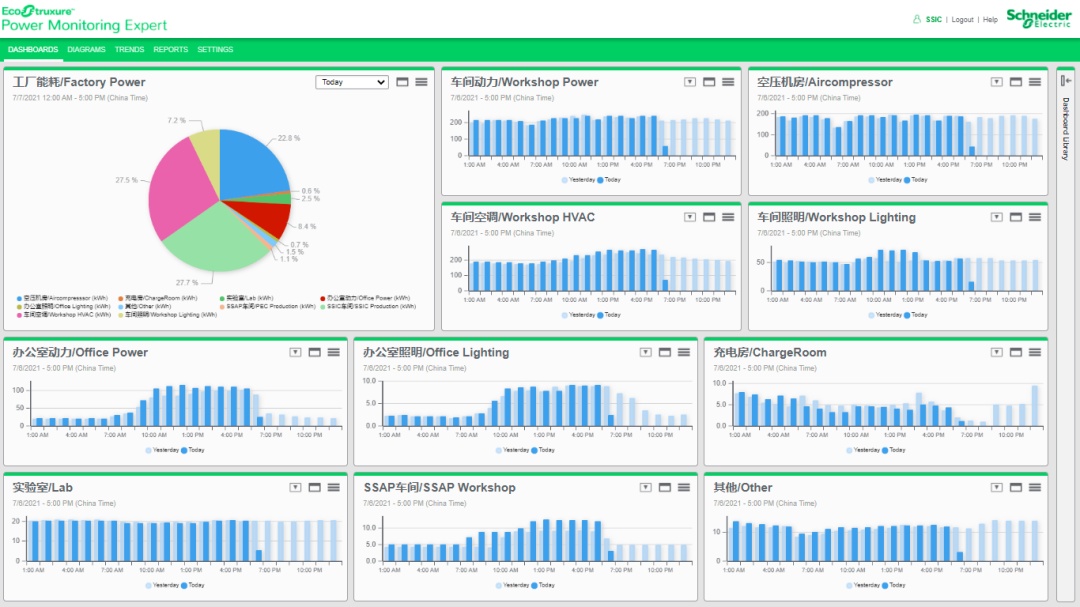
Task: Click the SSIC user account link
Action: [933, 19]
